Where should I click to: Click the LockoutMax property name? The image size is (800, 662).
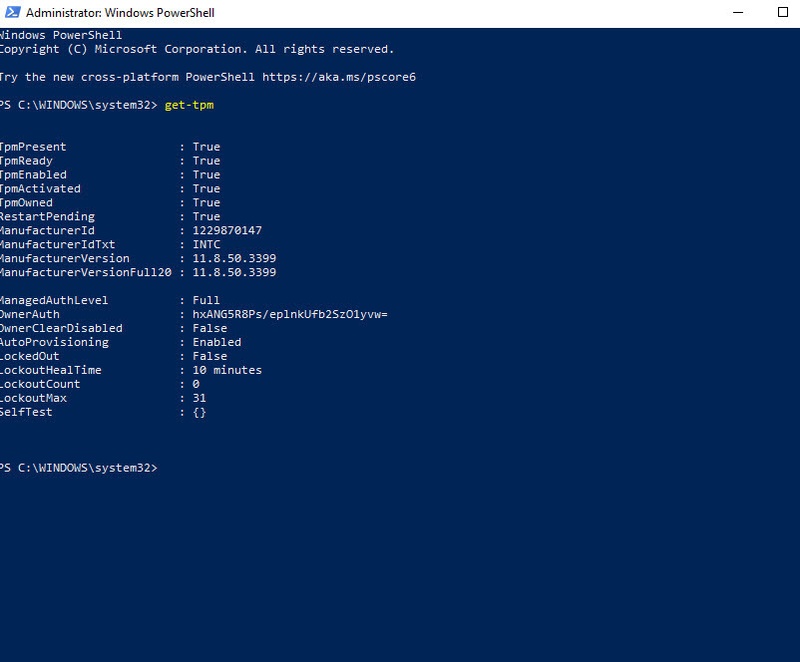(33, 398)
